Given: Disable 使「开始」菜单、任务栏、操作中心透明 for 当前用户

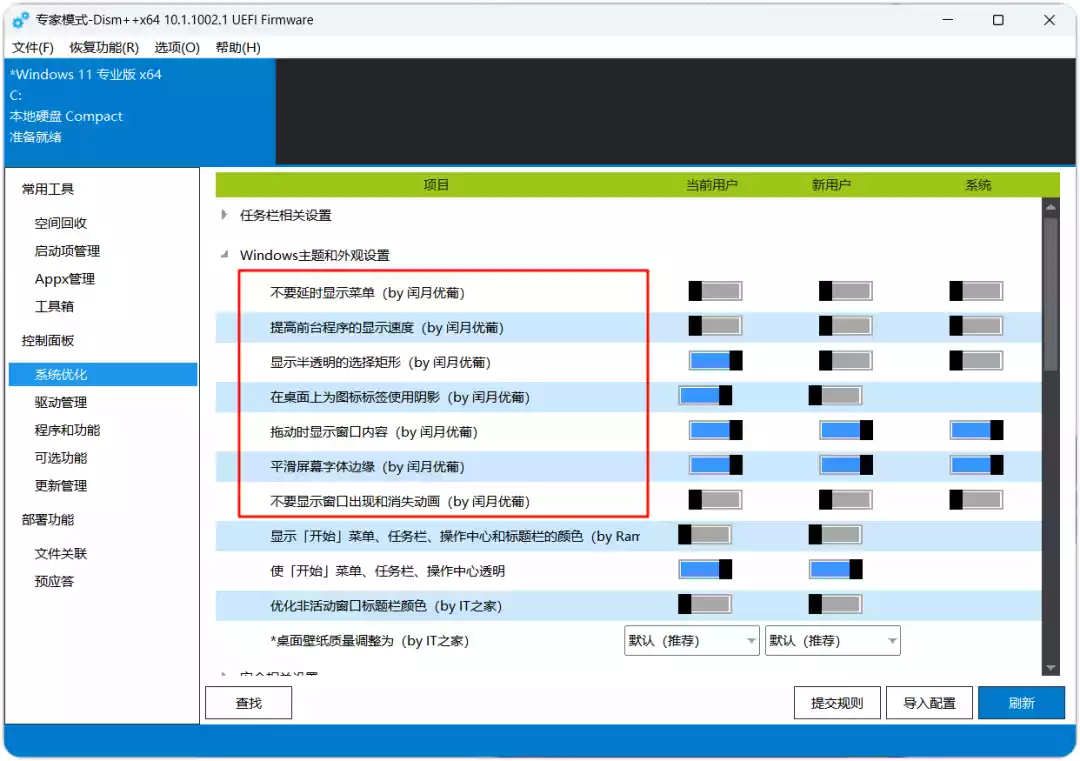Looking at the screenshot, I should (x=705, y=570).
